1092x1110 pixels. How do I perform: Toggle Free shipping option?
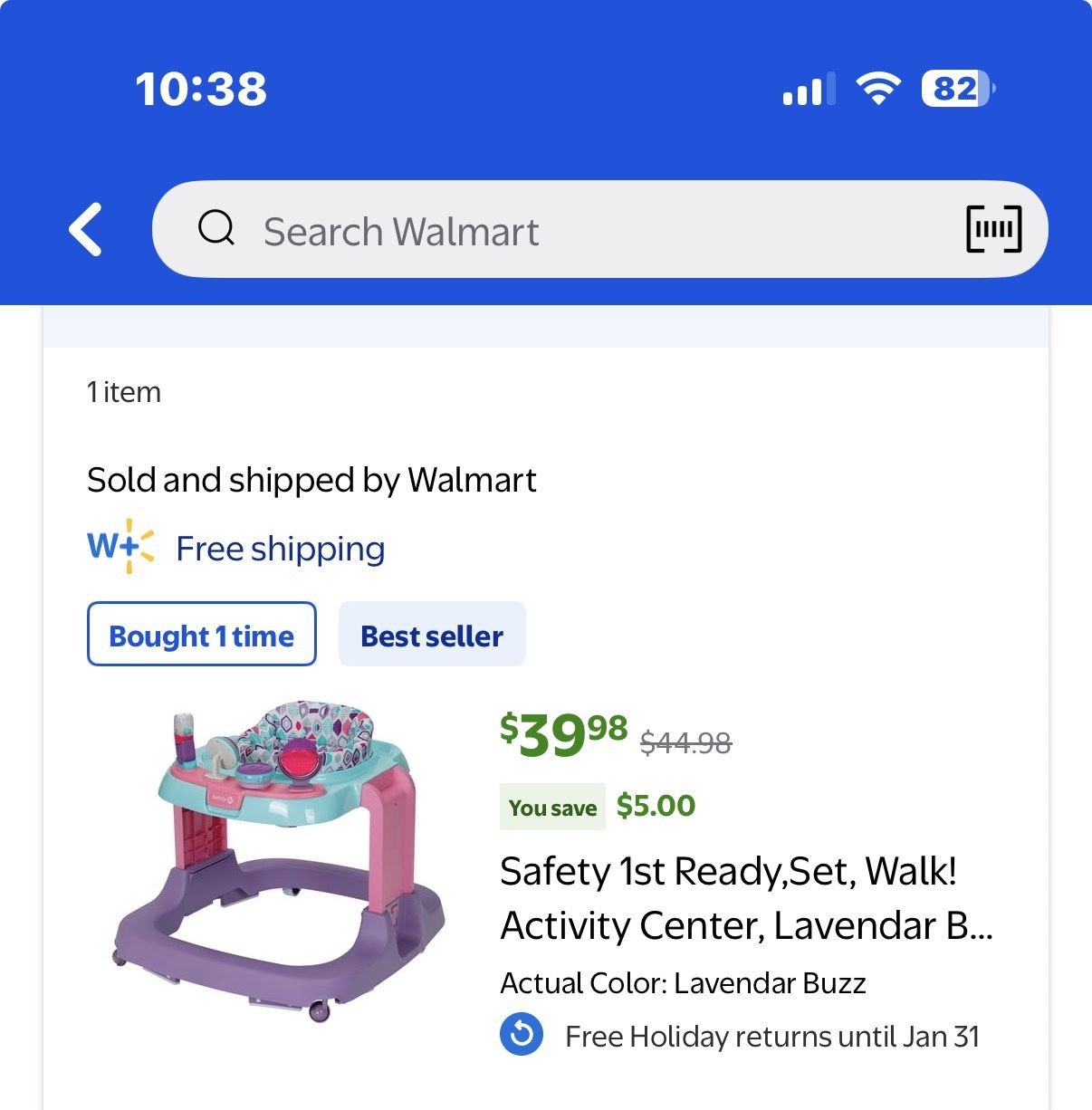click(x=280, y=548)
